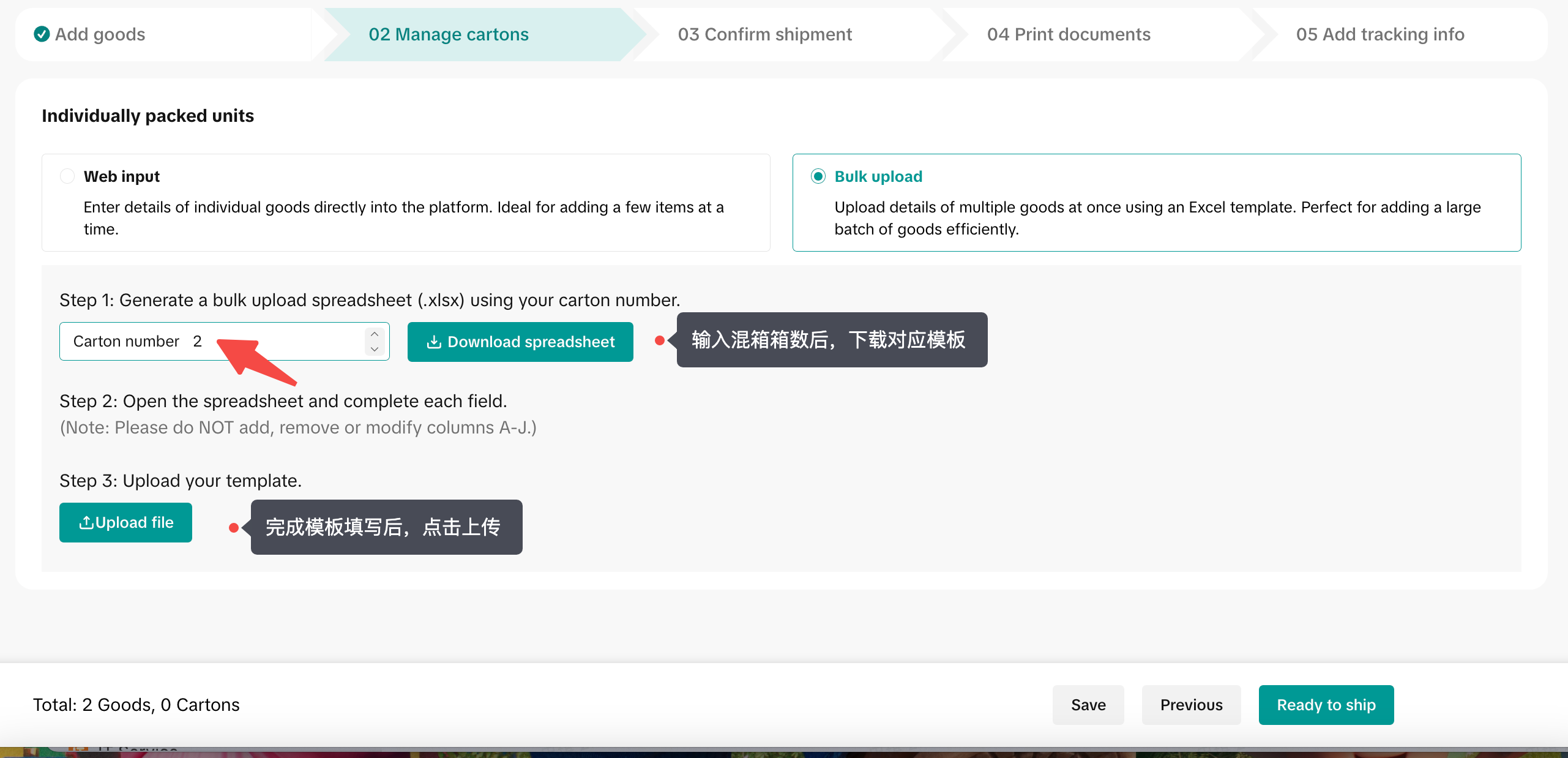This screenshot has width=1568, height=758.
Task: Click the upload icon on the Upload file button
Action: (86, 522)
